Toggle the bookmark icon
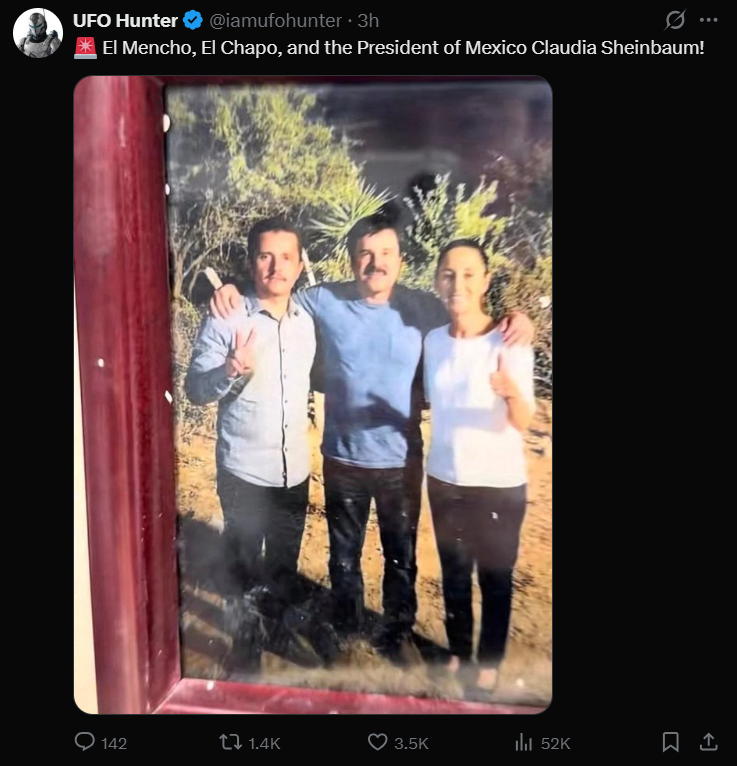 [x=671, y=742]
